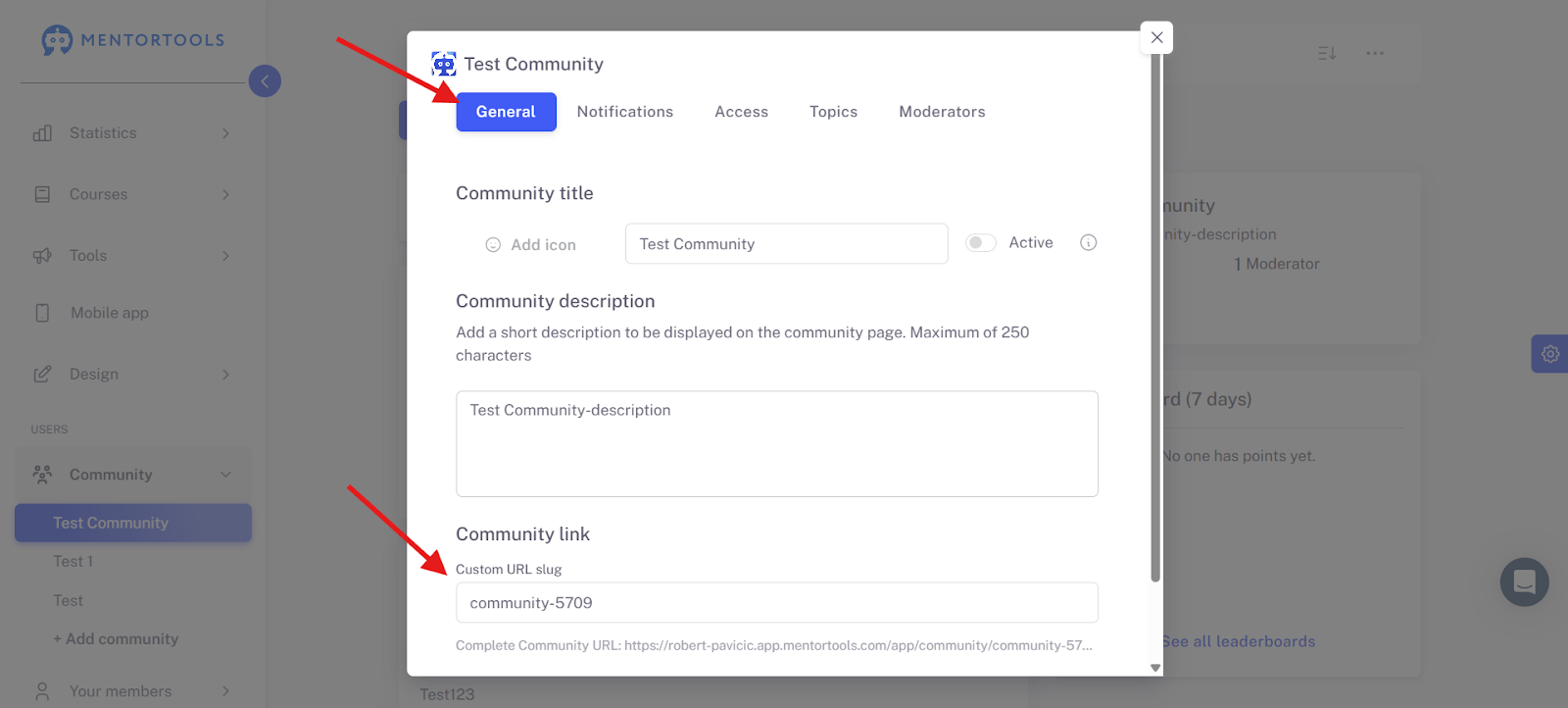Open the Access tab
The width and height of the screenshot is (1568, 708).
tap(742, 112)
